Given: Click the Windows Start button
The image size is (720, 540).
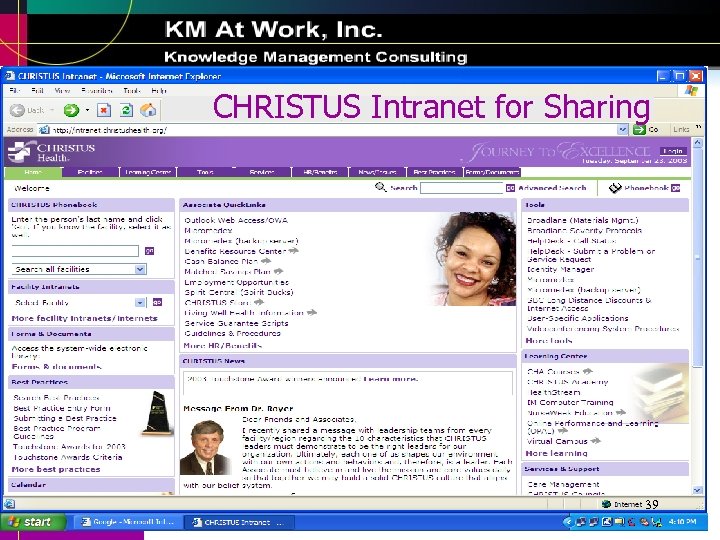Looking at the screenshot, I should (34, 522).
